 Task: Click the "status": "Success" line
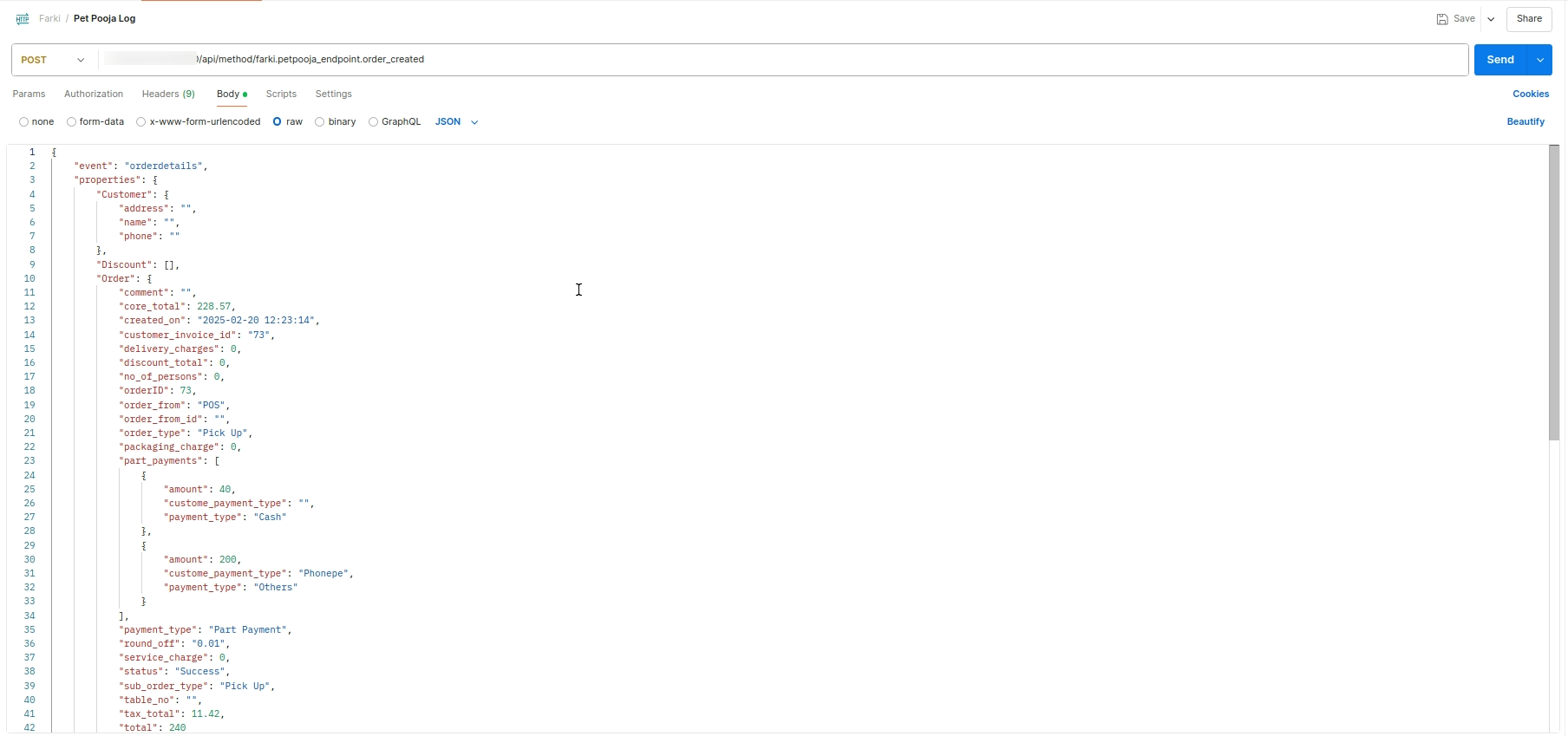174,672
